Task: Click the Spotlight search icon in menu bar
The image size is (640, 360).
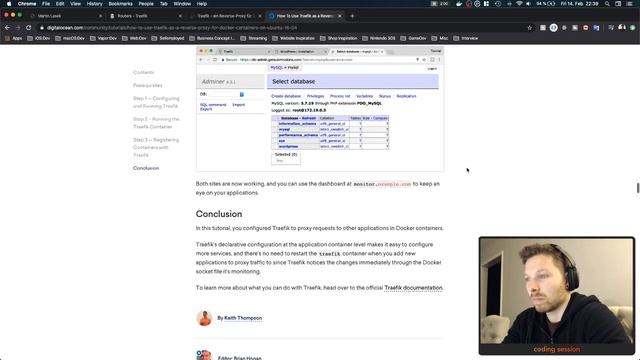Action: coord(607,4)
